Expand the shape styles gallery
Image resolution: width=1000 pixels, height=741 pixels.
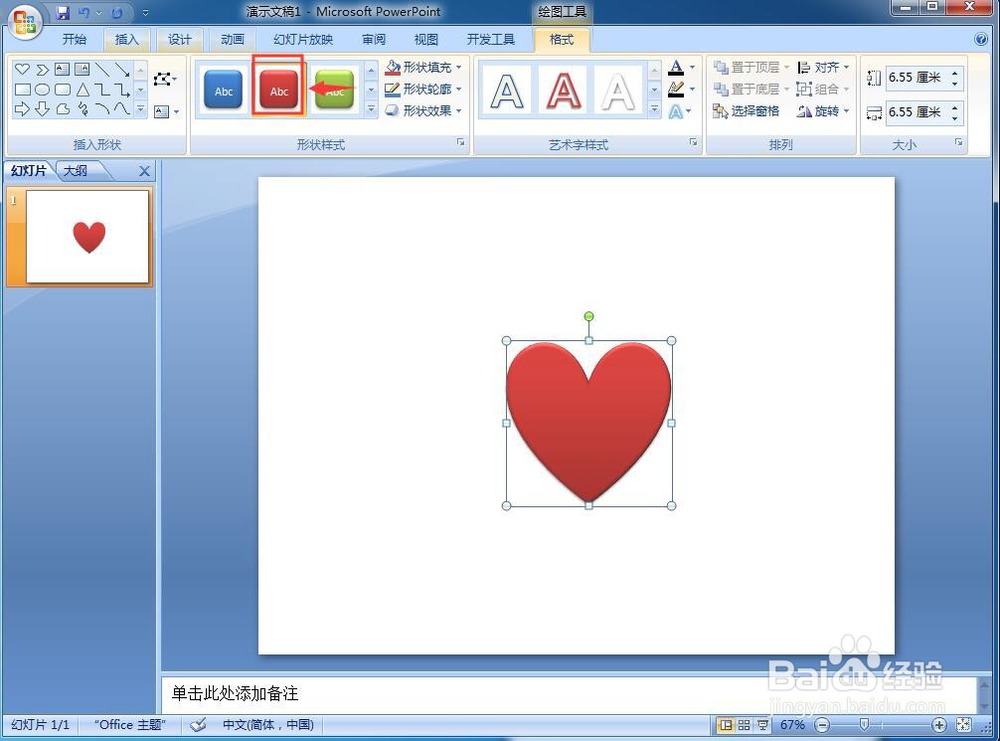(371, 110)
